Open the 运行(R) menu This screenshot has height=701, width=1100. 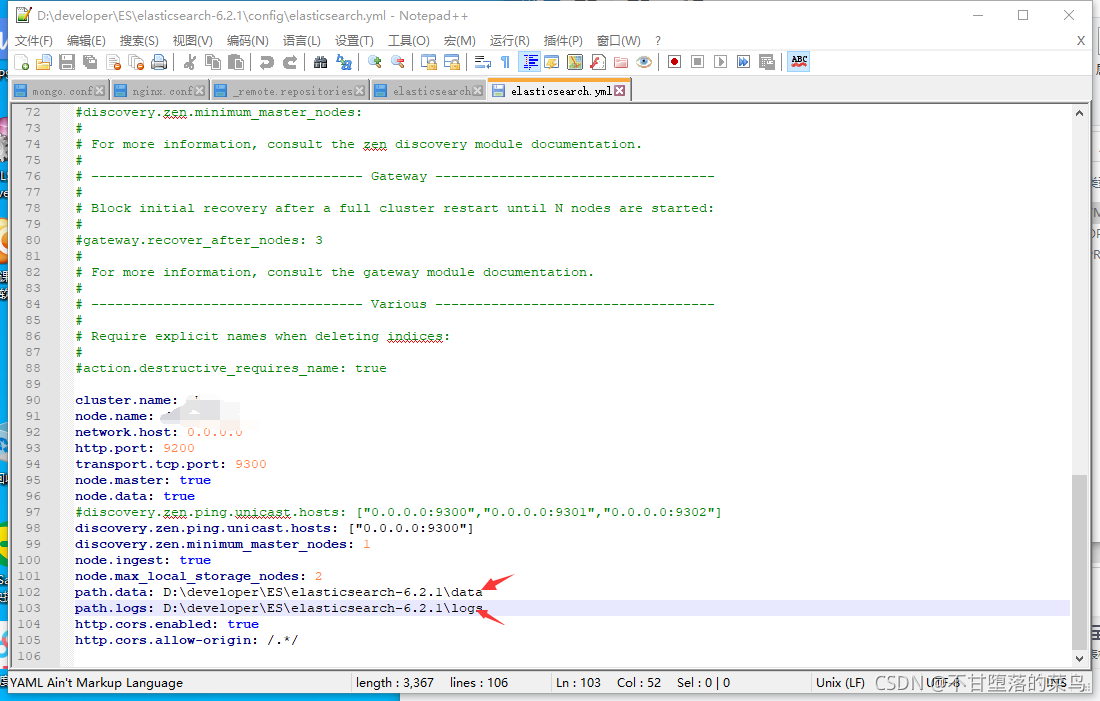(510, 41)
